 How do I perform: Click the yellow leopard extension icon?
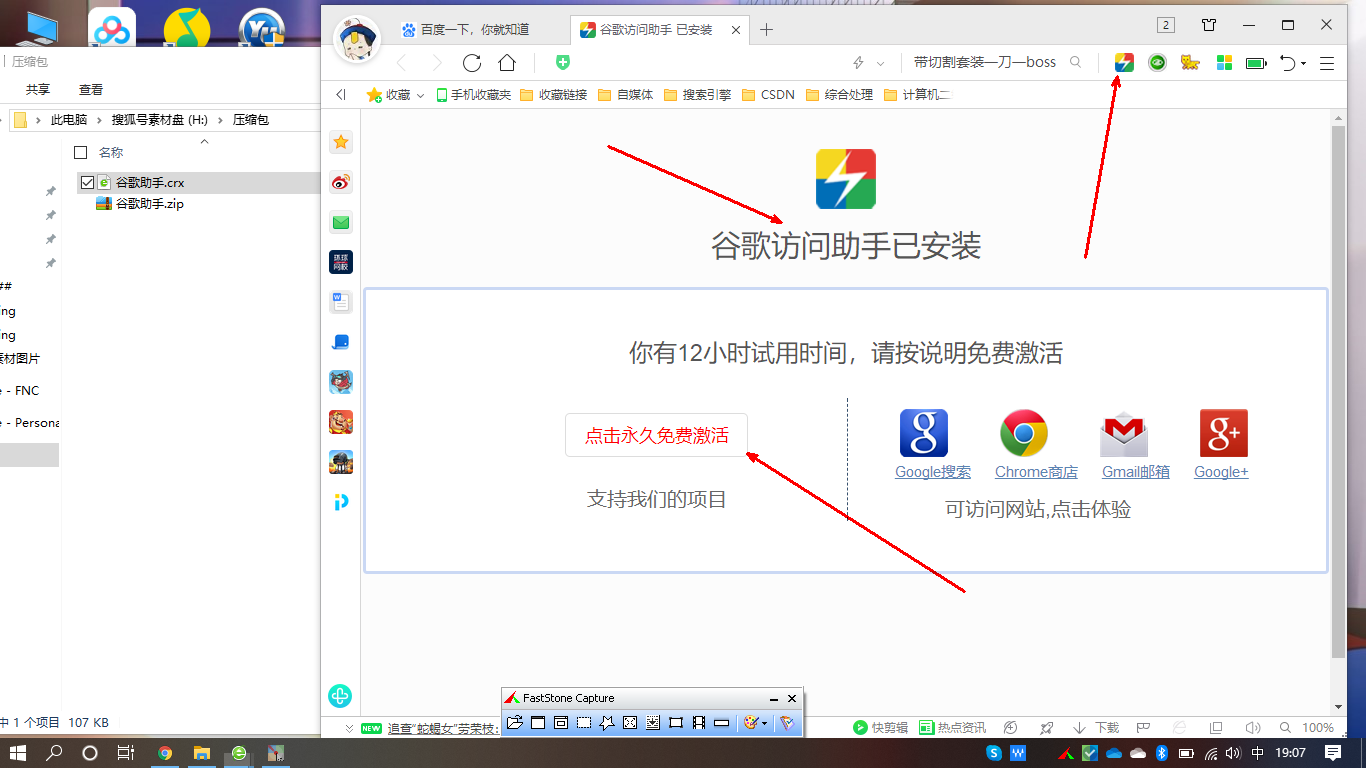point(1190,63)
